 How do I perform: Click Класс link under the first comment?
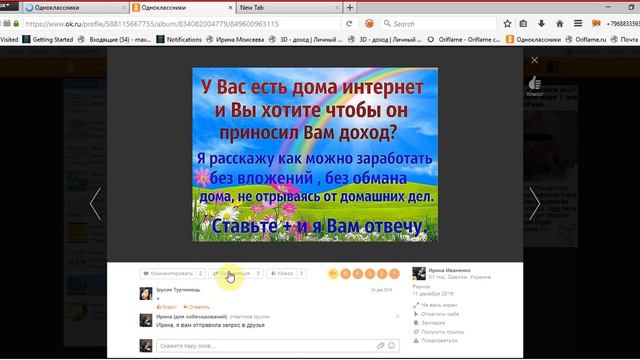click(x=167, y=307)
